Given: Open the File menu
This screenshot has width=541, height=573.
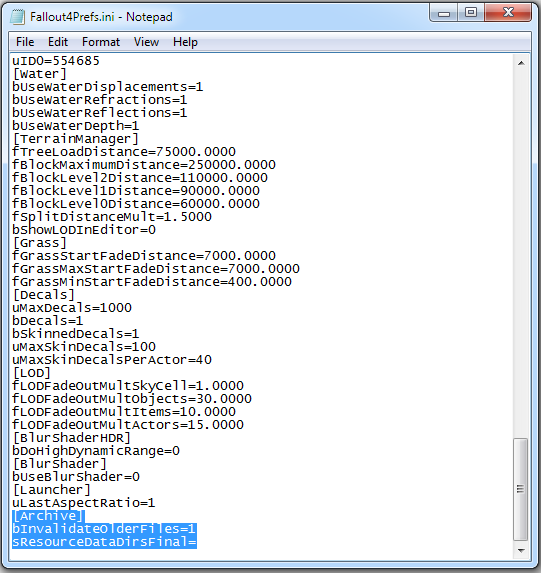Looking at the screenshot, I should coord(25,42).
